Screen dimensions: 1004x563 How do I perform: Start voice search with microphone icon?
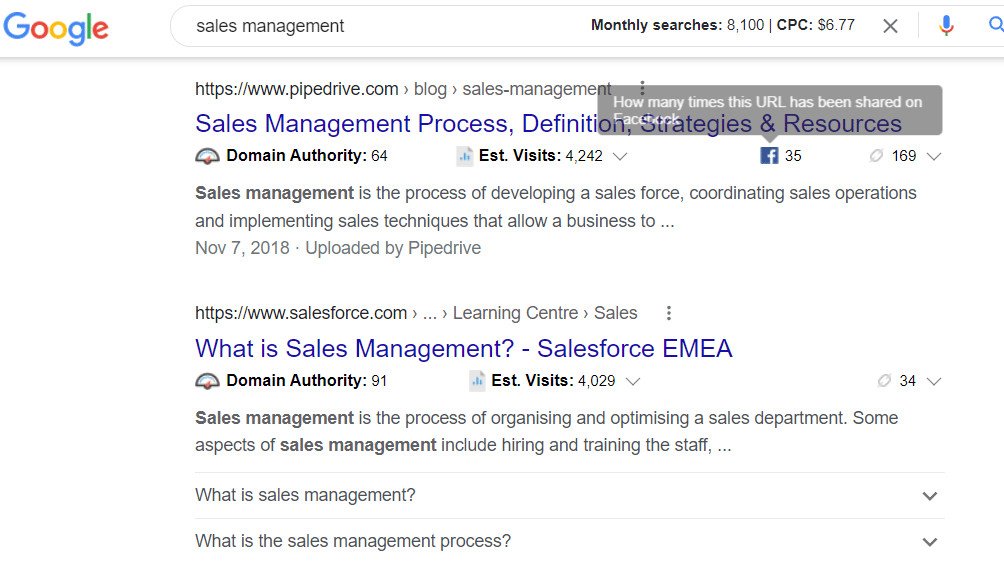[946, 26]
